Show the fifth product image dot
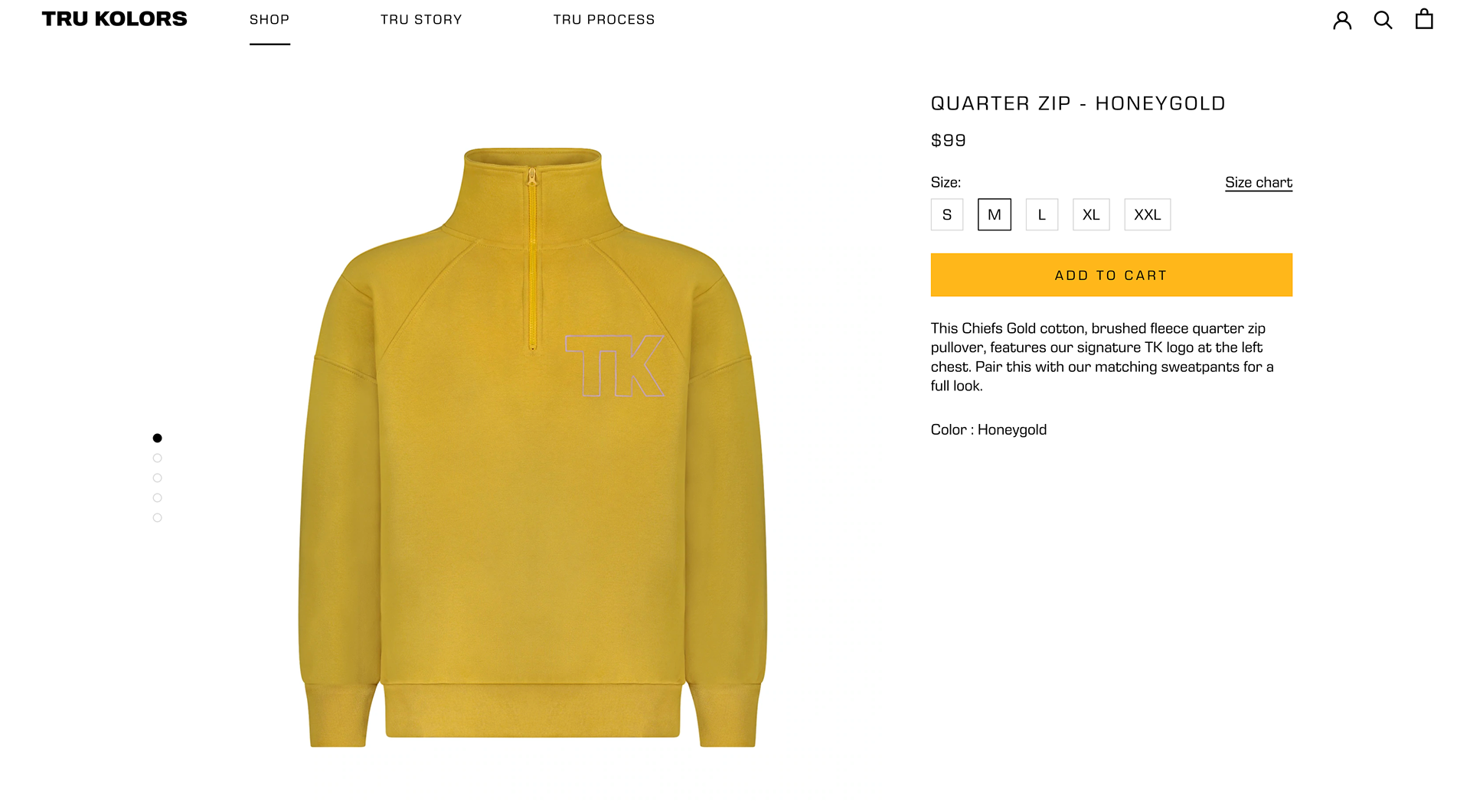The image size is (1470, 812). [158, 518]
